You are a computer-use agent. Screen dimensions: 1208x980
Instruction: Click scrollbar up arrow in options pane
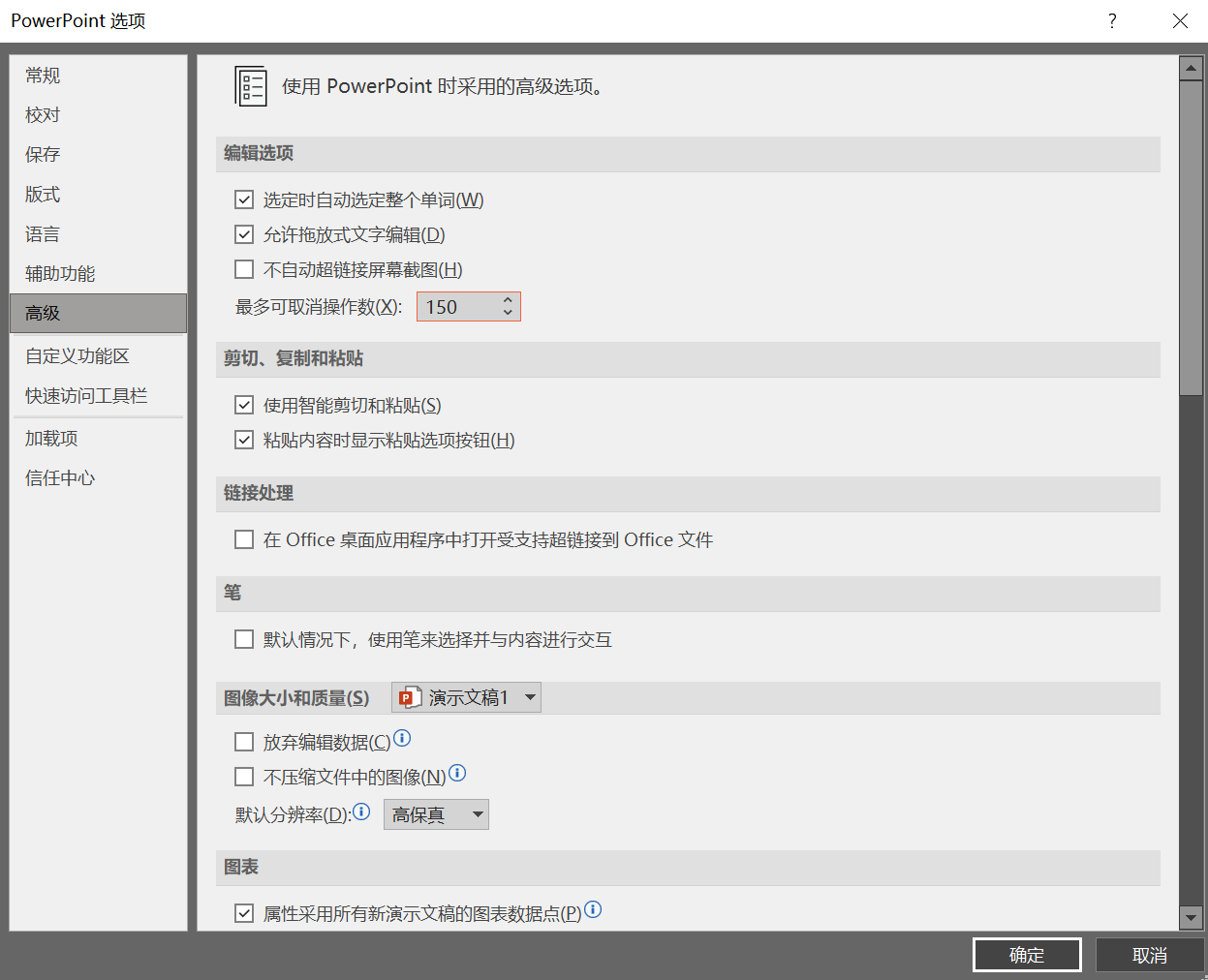[1191, 69]
